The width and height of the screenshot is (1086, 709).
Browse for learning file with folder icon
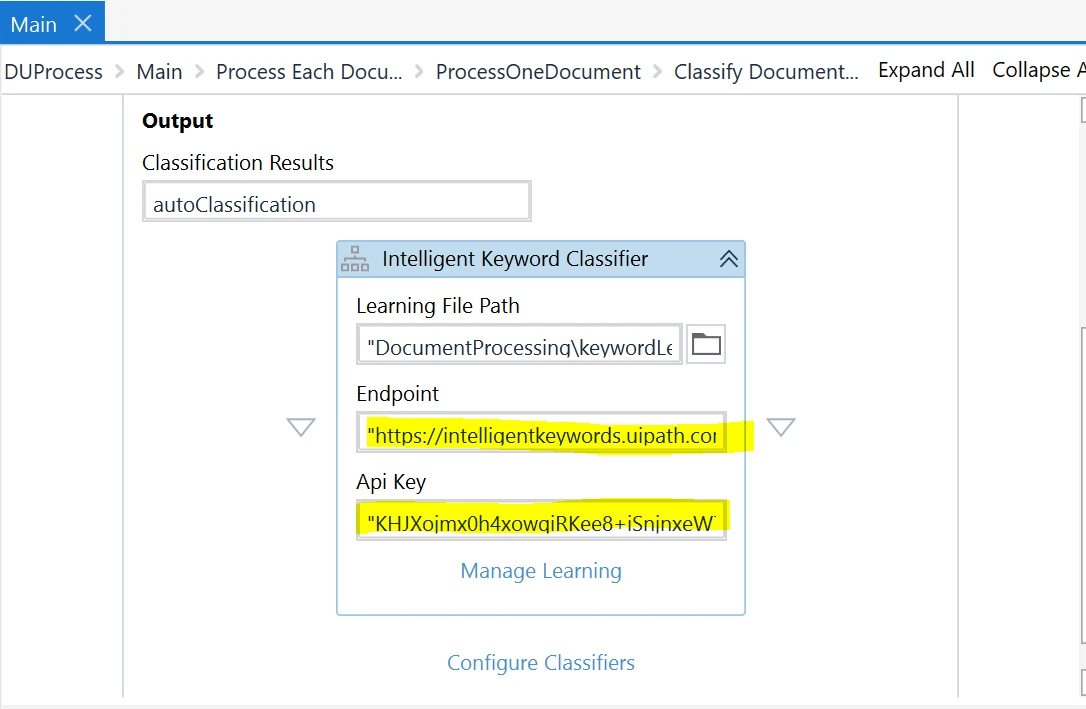click(x=706, y=344)
